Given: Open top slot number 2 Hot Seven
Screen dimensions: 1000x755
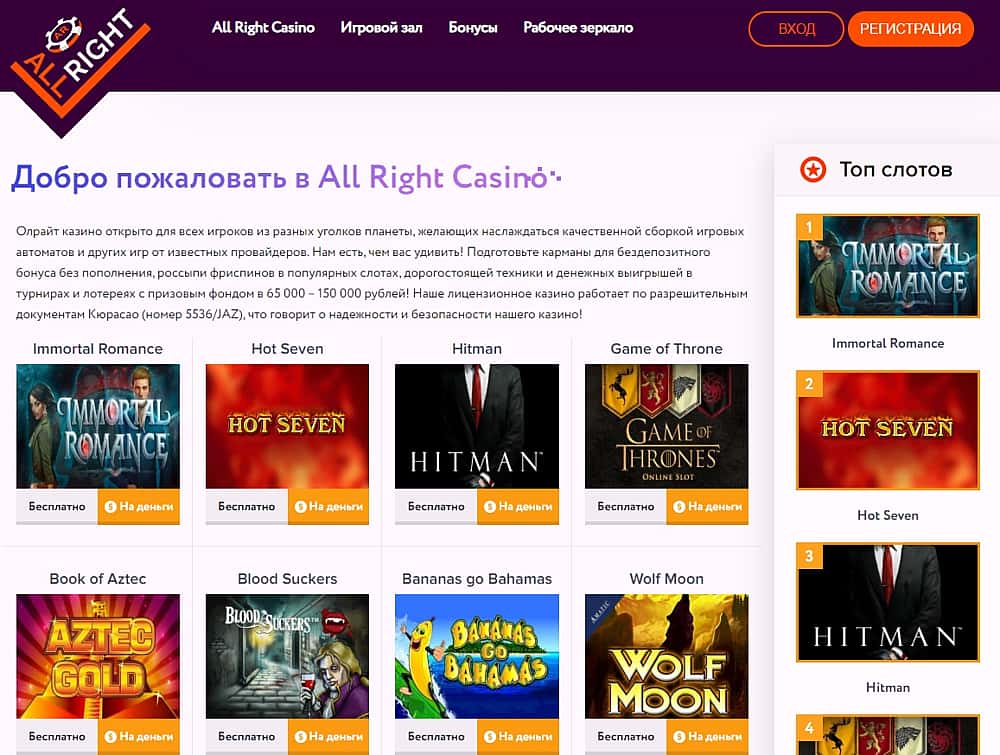Looking at the screenshot, I should click(888, 430).
